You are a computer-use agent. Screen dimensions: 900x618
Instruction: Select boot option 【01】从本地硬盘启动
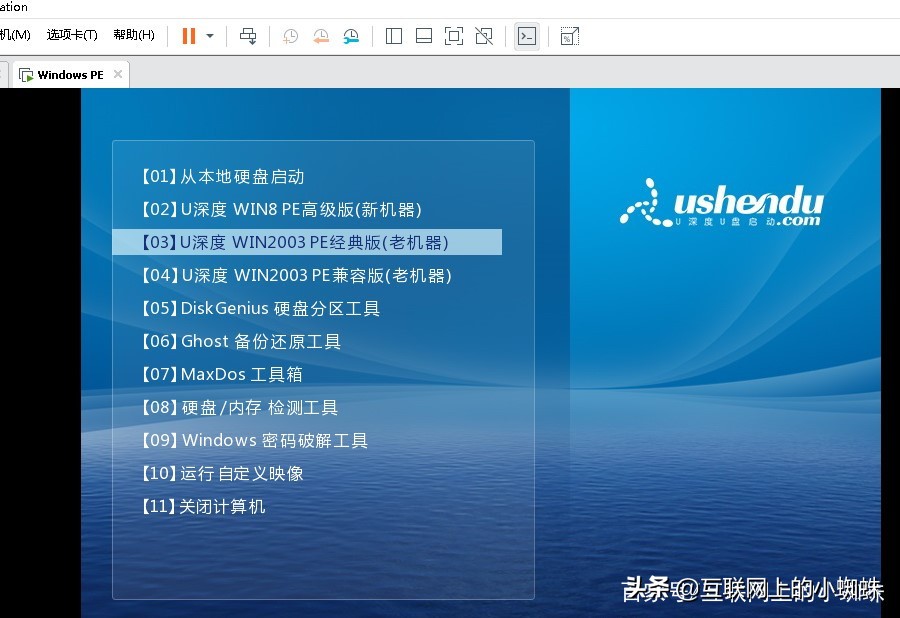tap(222, 176)
